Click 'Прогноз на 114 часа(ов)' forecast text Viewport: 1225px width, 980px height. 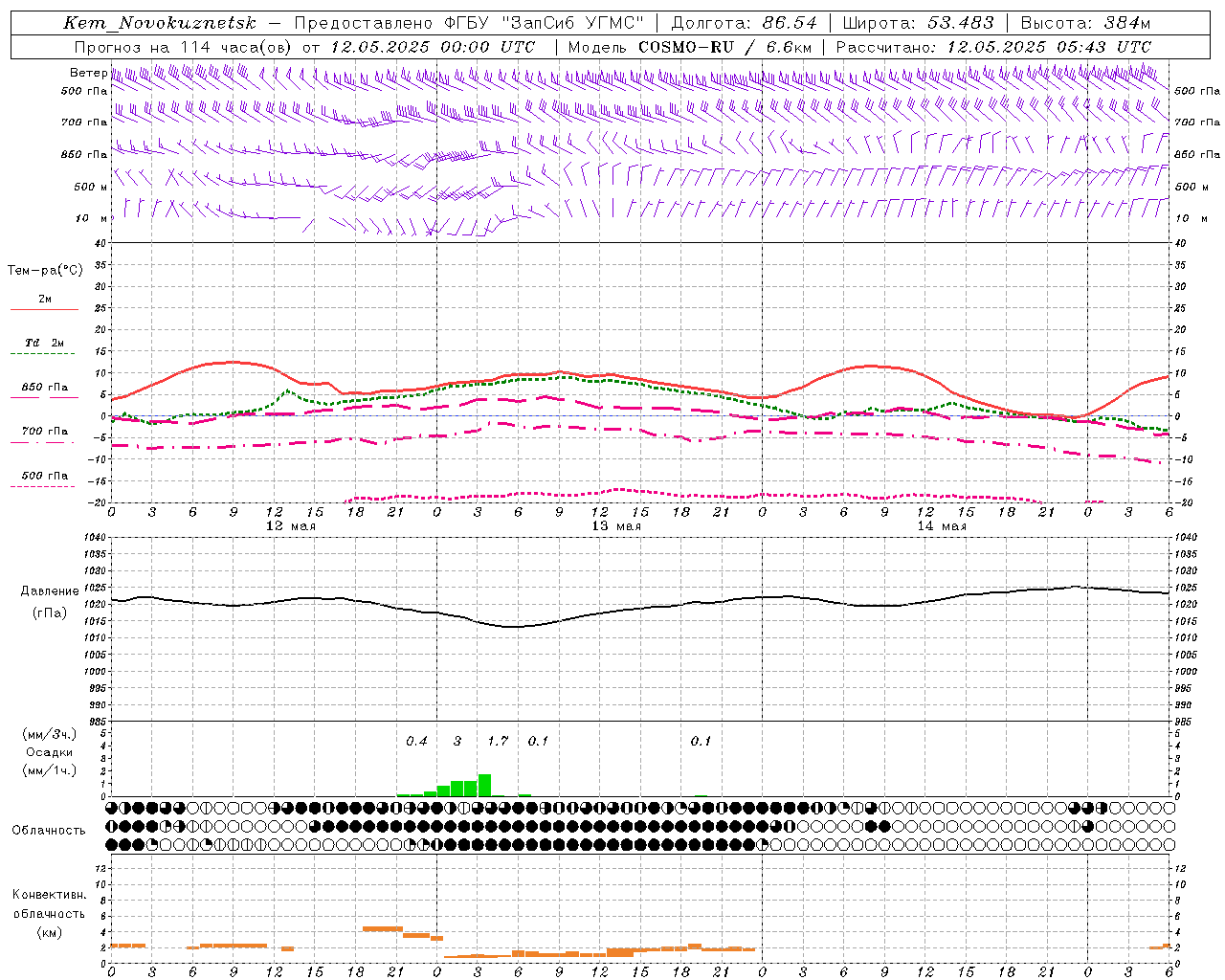click(185, 47)
